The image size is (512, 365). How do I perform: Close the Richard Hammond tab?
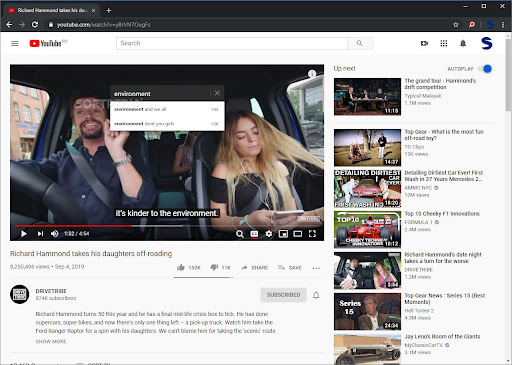tap(94, 10)
